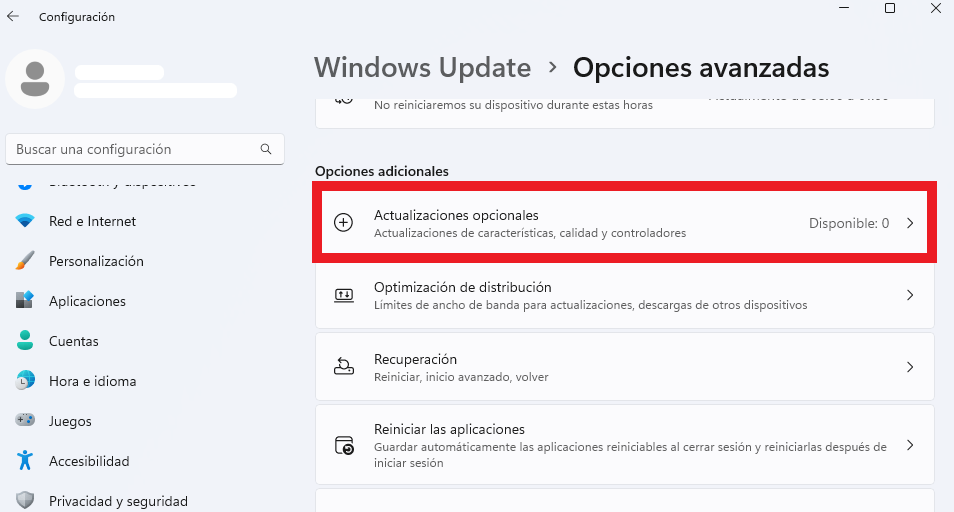Viewport: 954px width, 512px height.
Task: Open Optimización de distribución settings
Action: pyautogui.click(x=625, y=295)
